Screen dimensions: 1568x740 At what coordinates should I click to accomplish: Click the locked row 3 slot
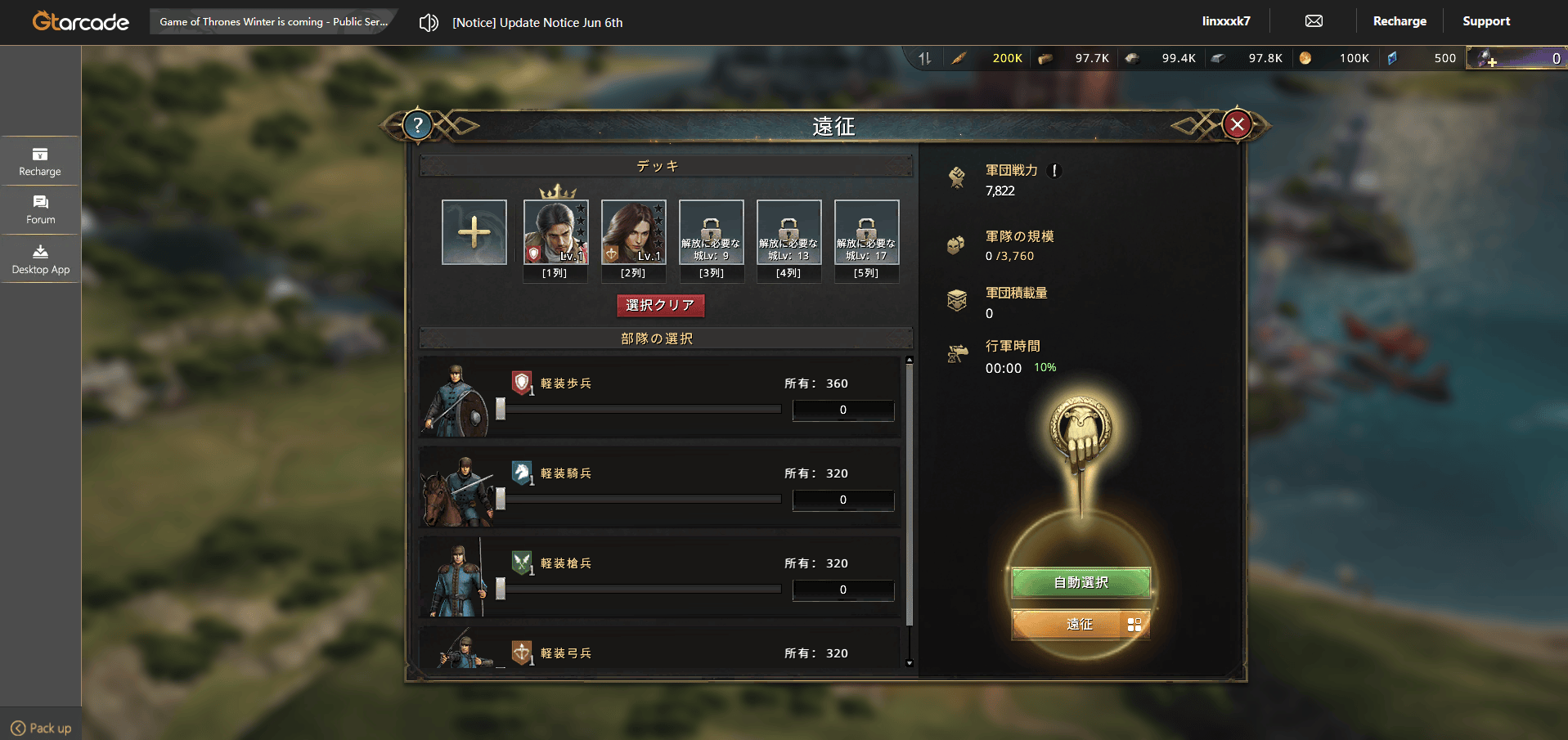[x=712, y=232]
